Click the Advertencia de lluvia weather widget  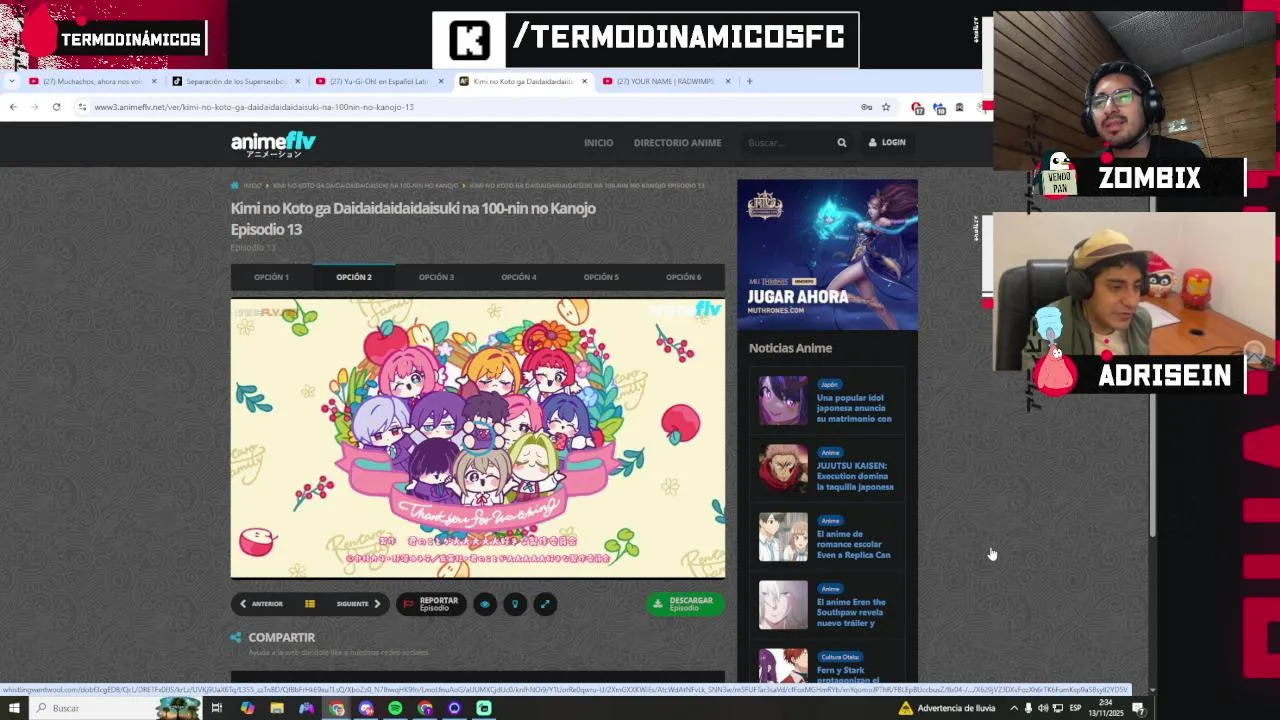click(947, 708)
